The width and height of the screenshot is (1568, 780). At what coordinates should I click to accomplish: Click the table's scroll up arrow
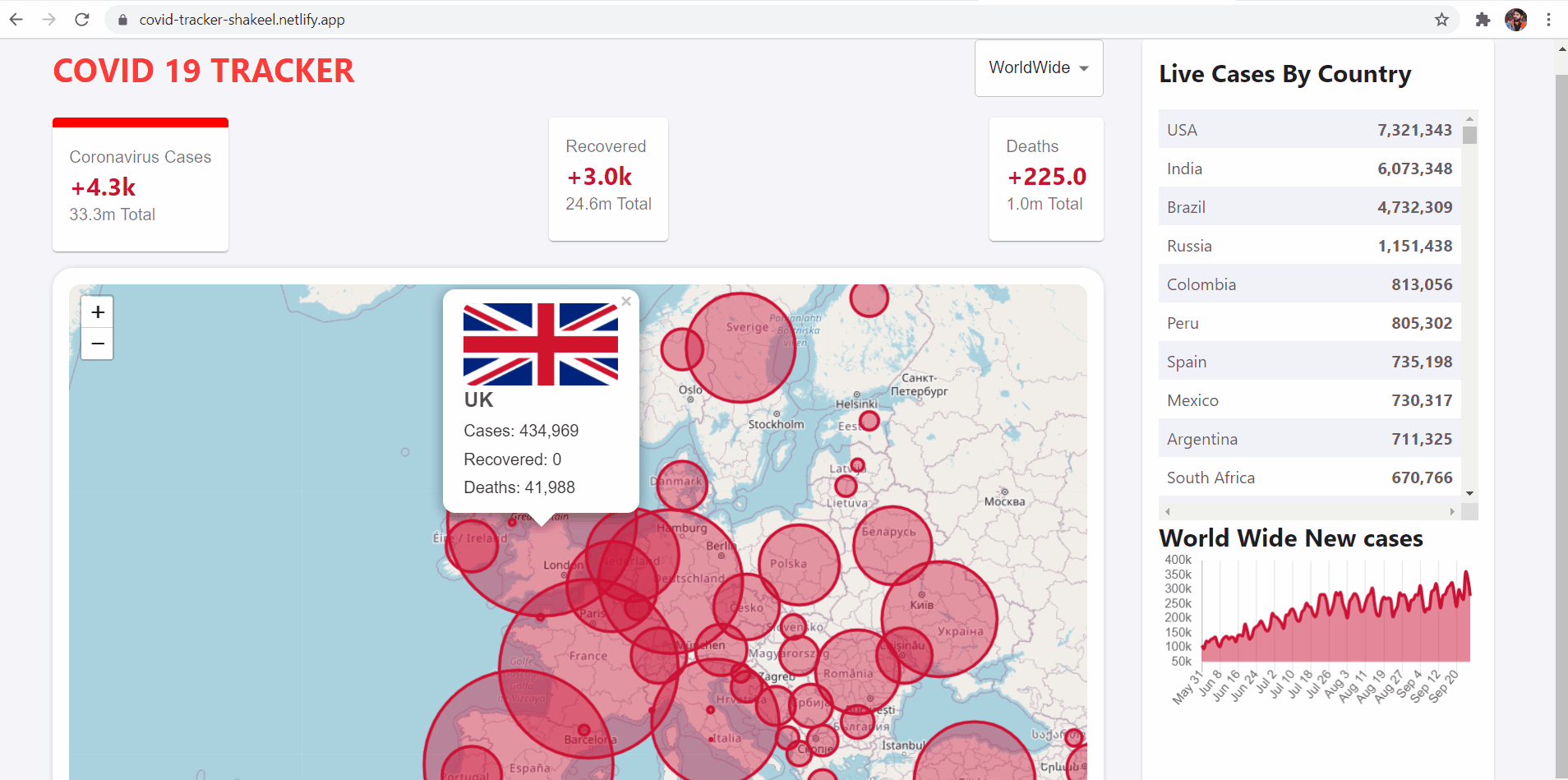(x=1469, y=118)
